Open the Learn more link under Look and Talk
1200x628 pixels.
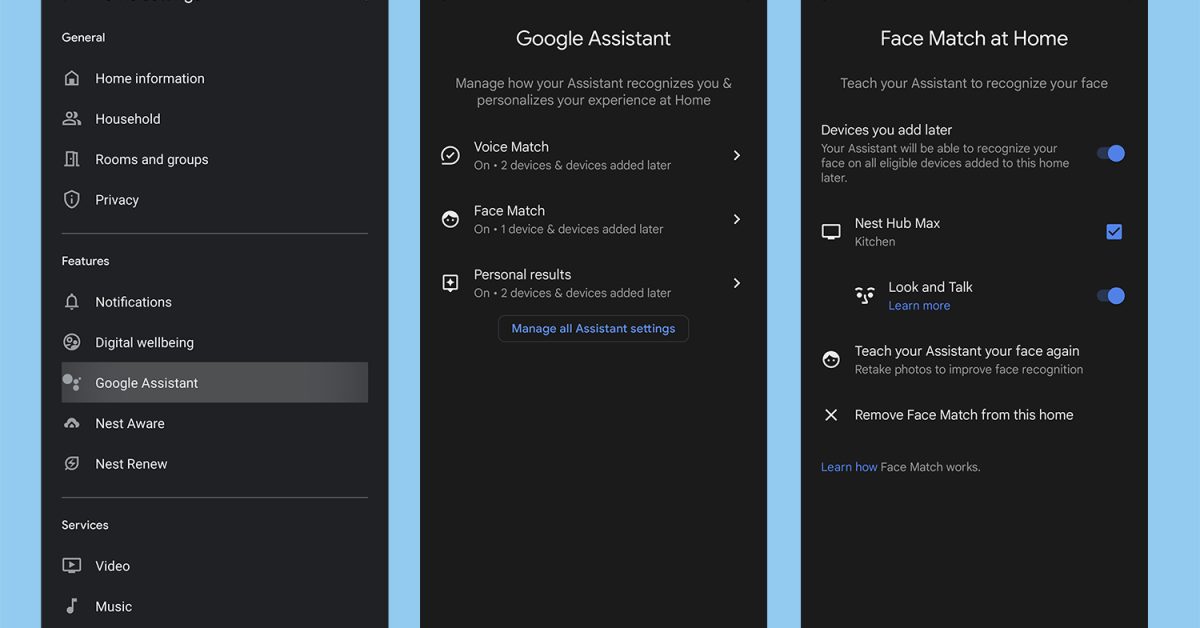coord(919,306)
